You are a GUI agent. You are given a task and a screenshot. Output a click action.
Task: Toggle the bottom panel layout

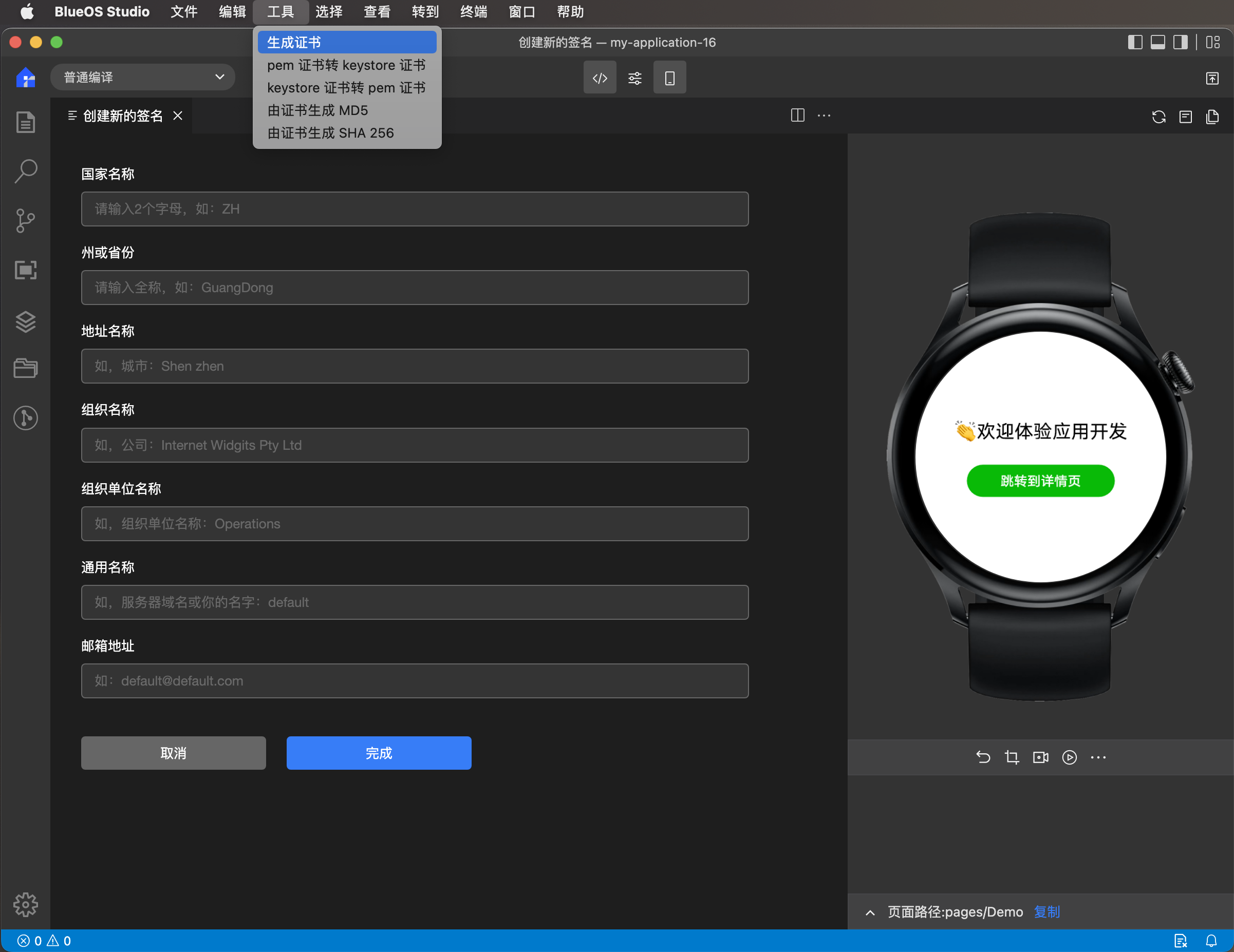(1158, 42)
